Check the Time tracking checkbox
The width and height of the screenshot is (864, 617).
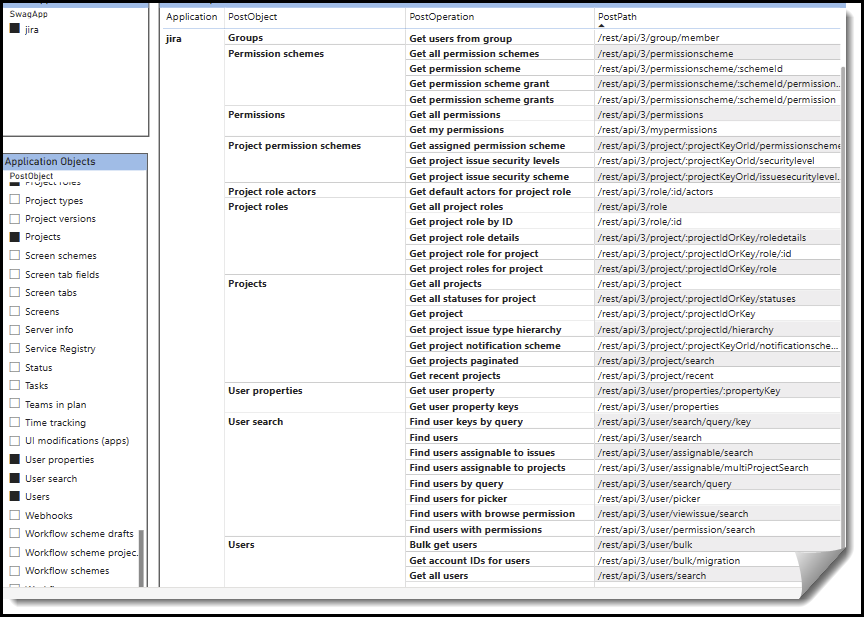pos(15,422)
